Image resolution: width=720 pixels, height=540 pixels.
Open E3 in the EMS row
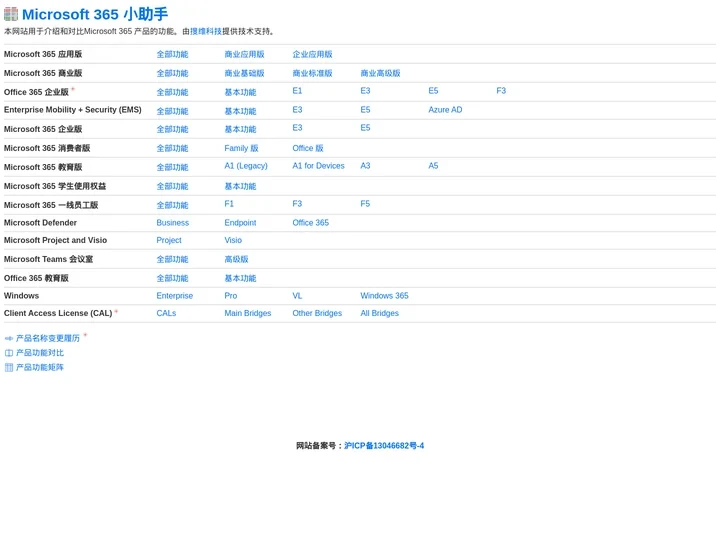[297, 110]
